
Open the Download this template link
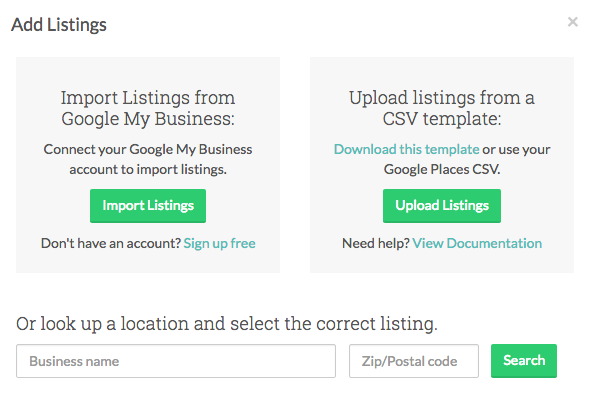[406, 149]
